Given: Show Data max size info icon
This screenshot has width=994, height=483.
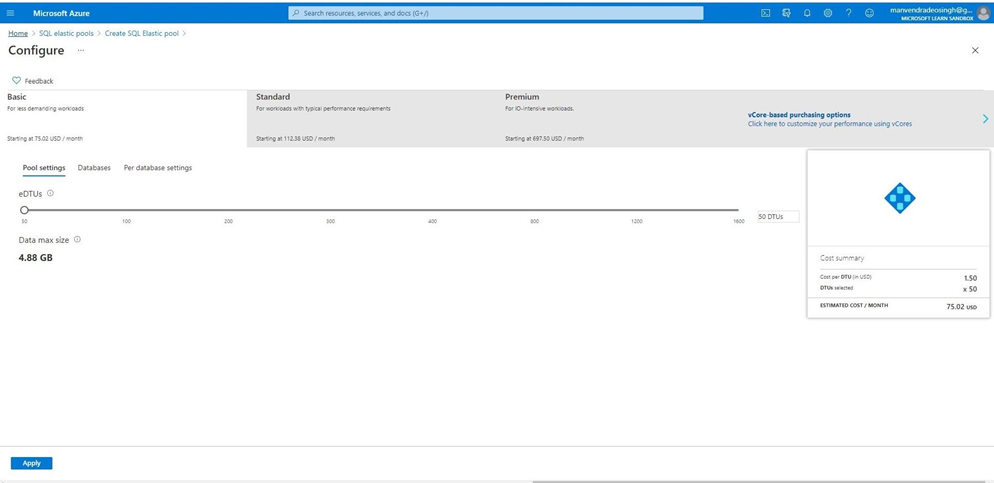Looking at the screenshot, I should 77,240.
